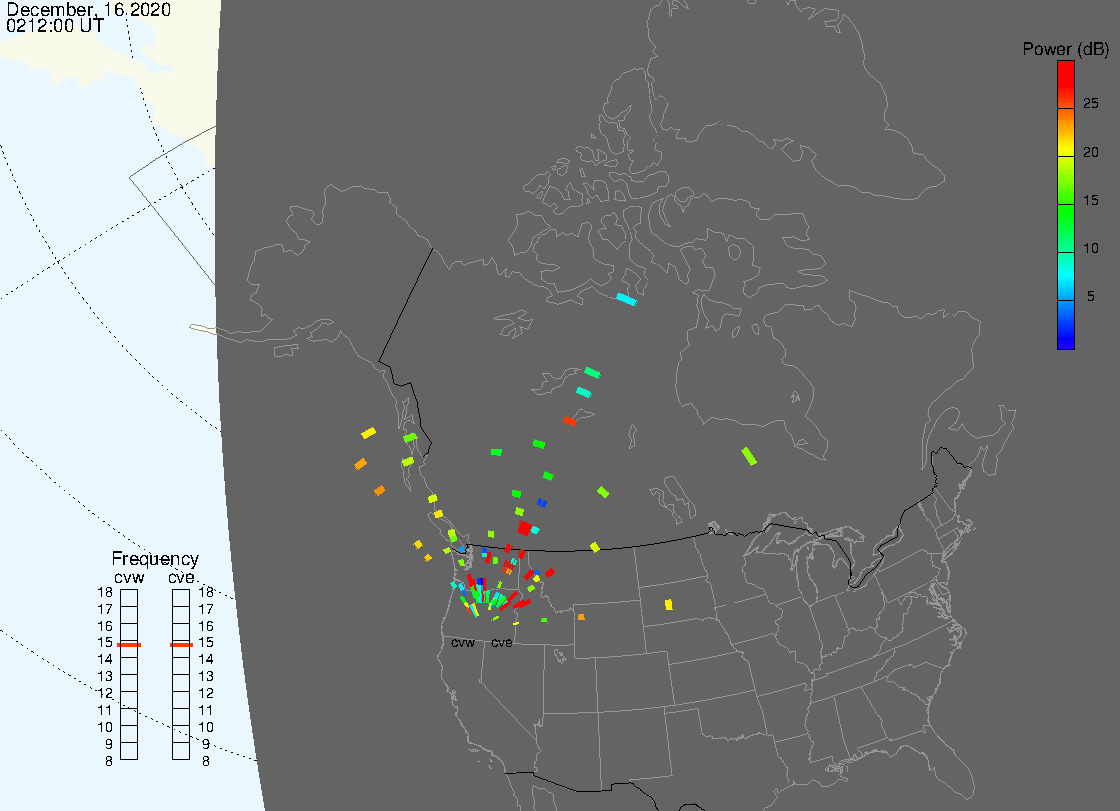Image resolution: width=1120 pixels, height=811 pixels.
Task: Select the cvw column header in Frequency legend
Action: (129, 577)
